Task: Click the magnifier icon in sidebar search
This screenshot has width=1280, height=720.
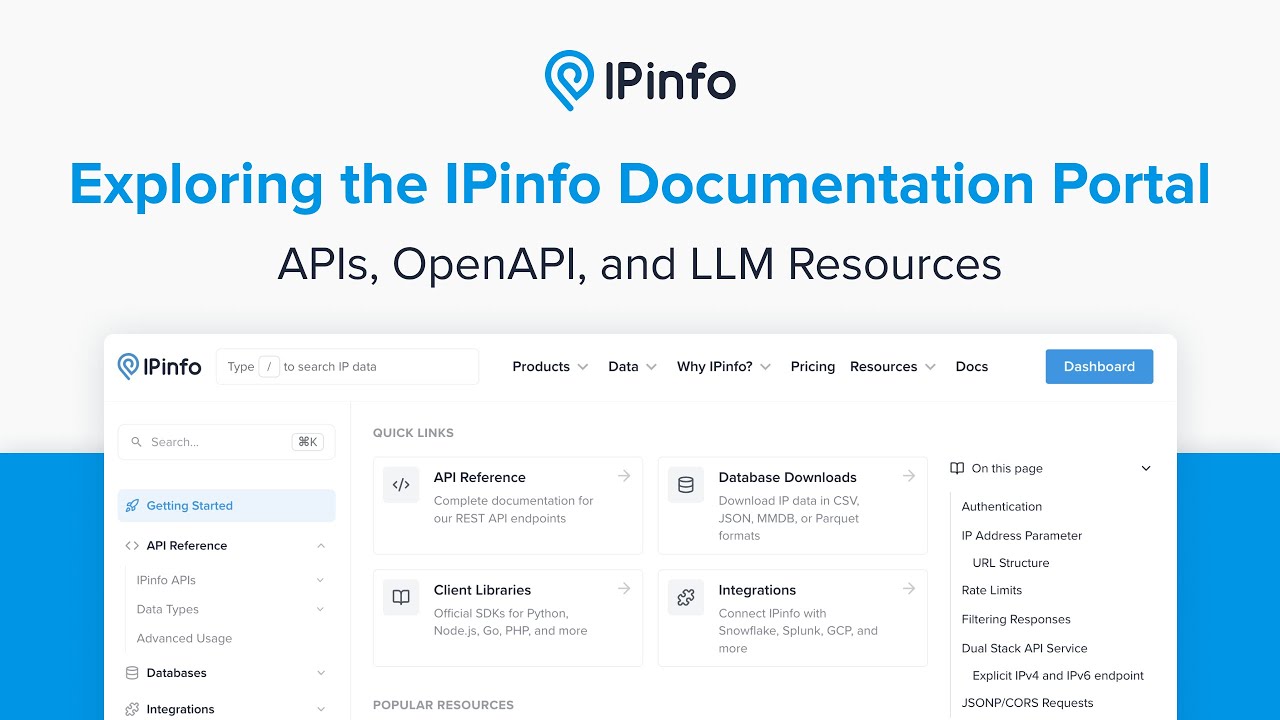Action: point(137,442)
